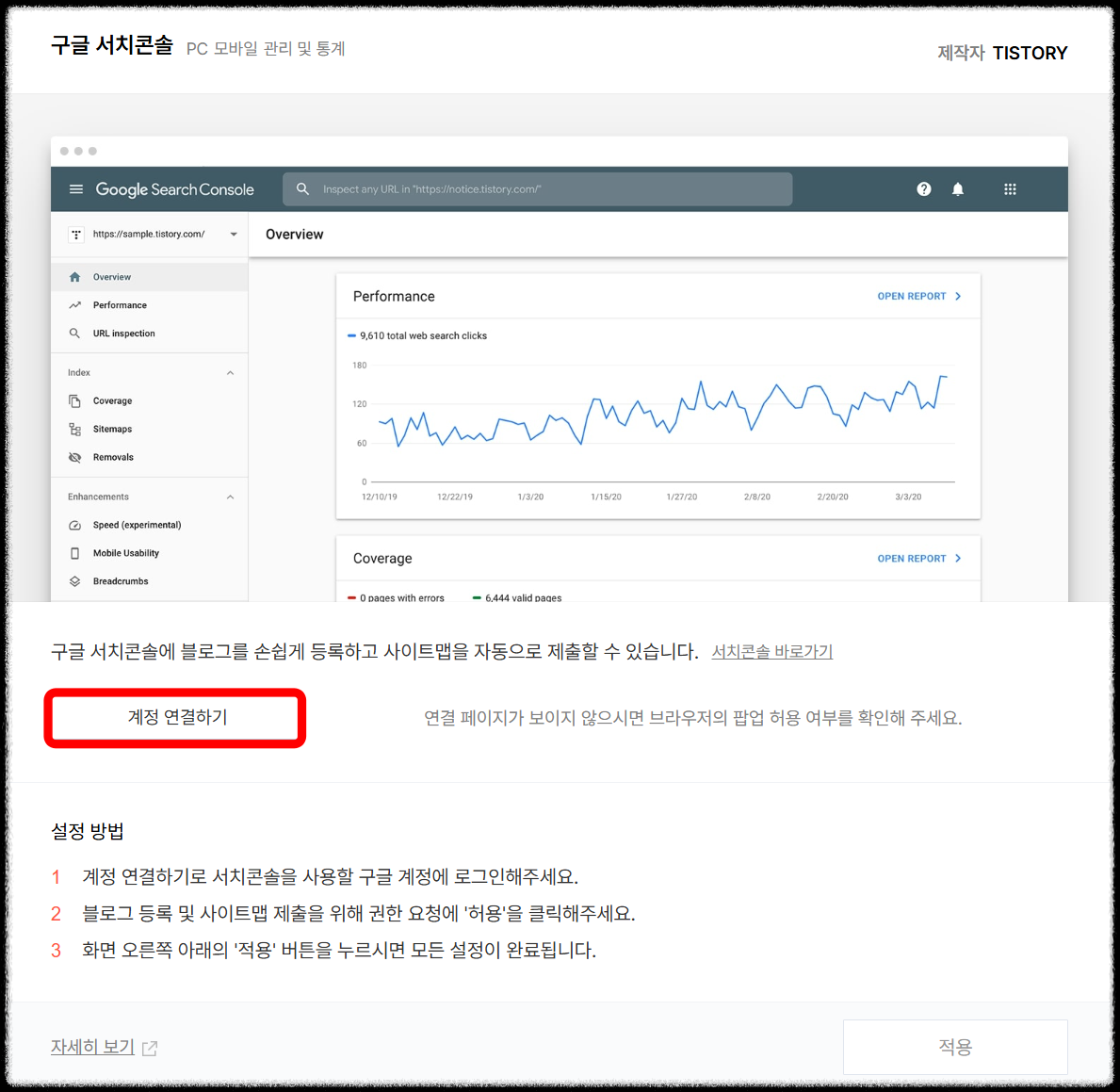Screen dimensions: 1120x1092
Task: Open the help question mark icon
Action: click(x=923, y=189)
